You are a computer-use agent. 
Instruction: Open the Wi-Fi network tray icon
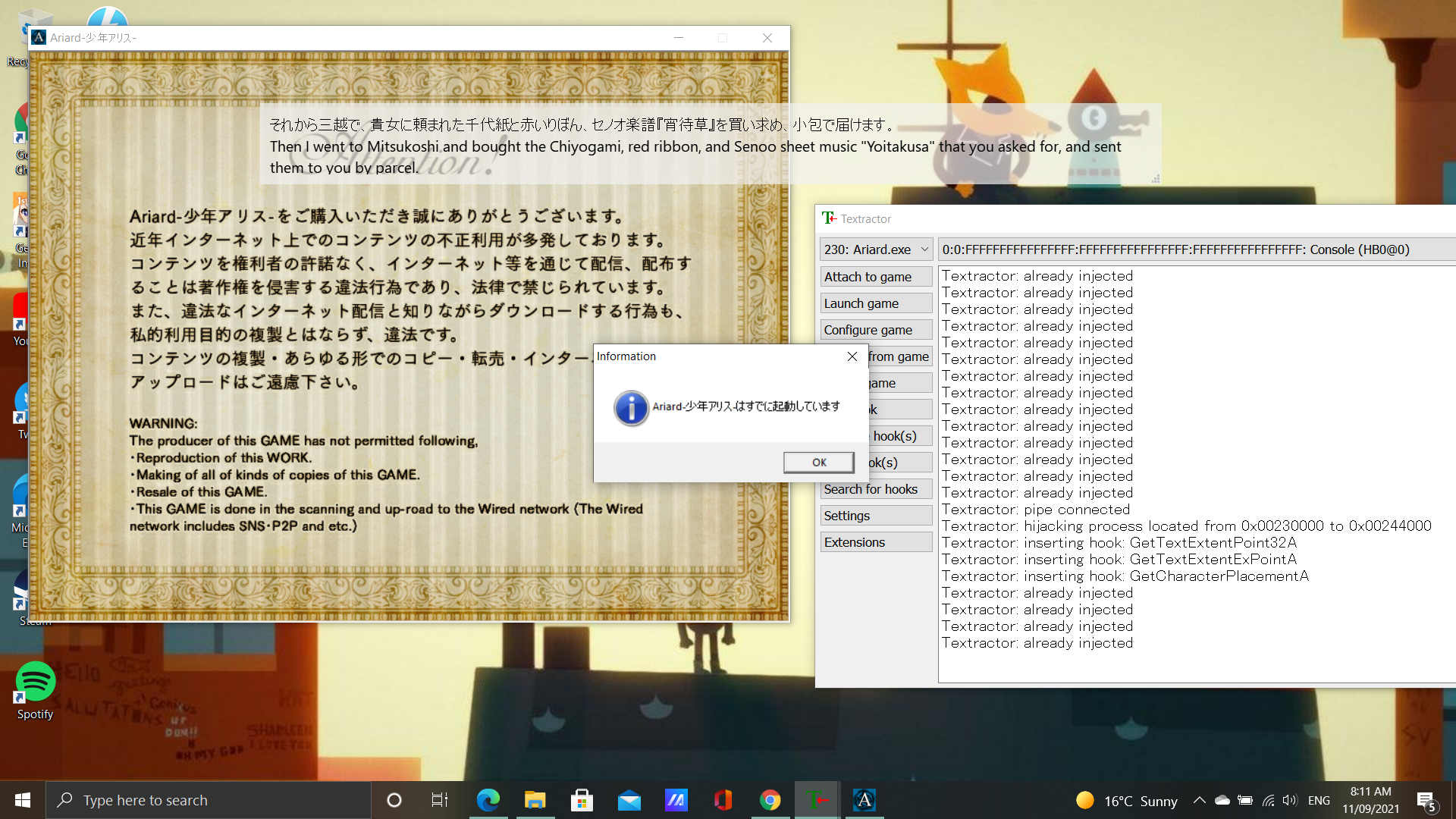coord(1268,800)
